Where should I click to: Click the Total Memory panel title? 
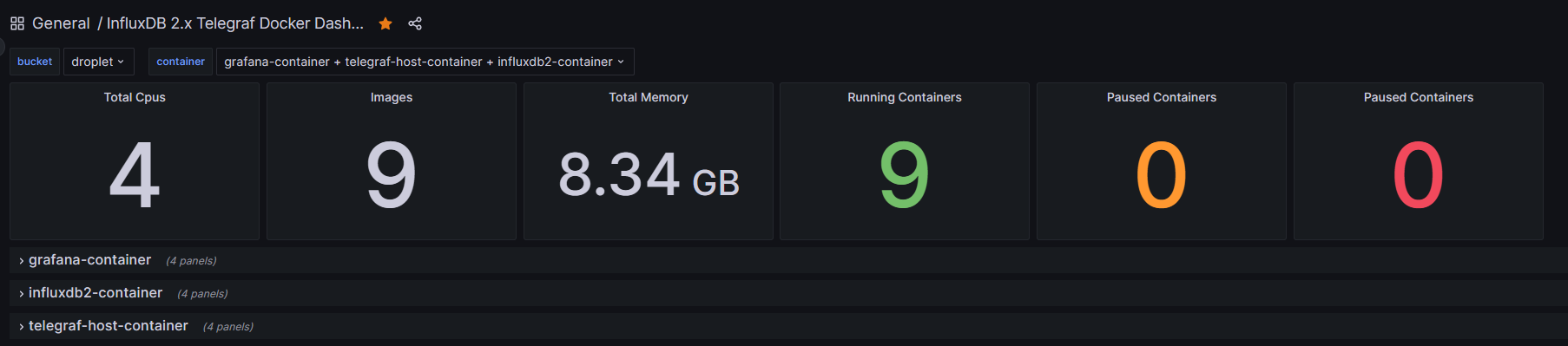(x=649, y=97)
